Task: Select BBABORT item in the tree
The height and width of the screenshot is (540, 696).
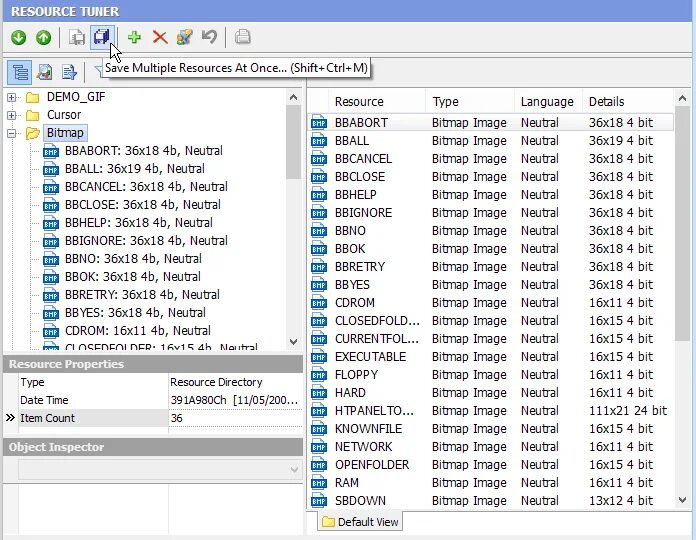Action: point(143,151)
